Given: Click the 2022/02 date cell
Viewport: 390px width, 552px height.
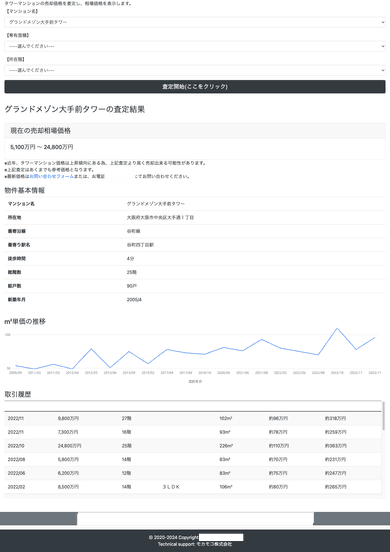Looking at the screenshot, I should [x=16, y=487].
